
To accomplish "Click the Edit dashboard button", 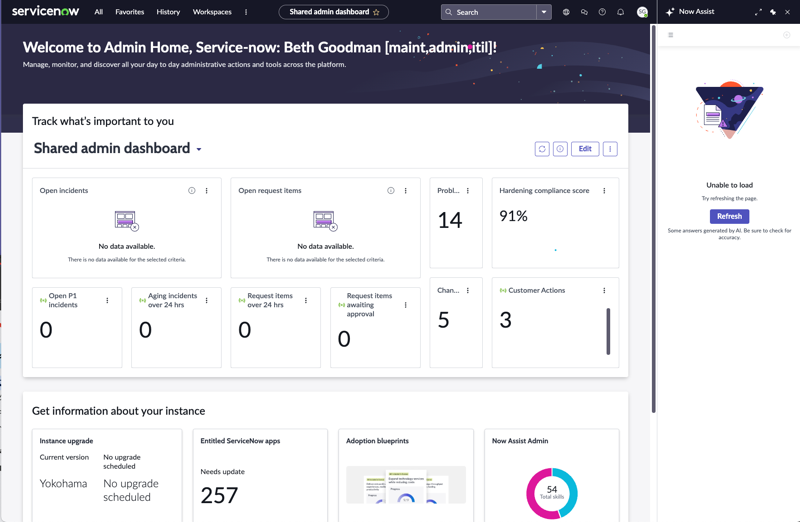I will click(585, 149).
